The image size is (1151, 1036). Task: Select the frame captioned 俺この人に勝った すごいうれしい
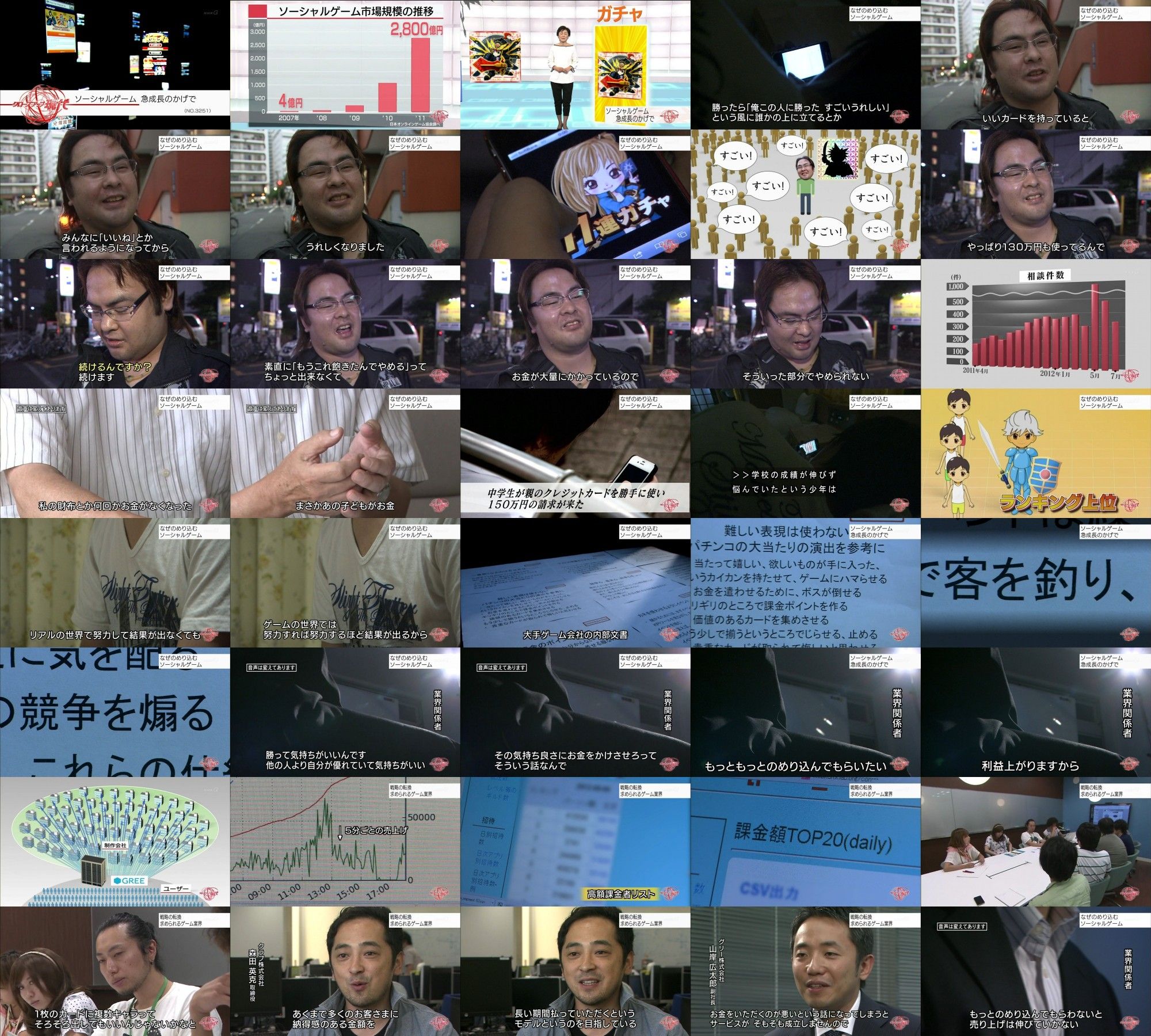(806, 64)
